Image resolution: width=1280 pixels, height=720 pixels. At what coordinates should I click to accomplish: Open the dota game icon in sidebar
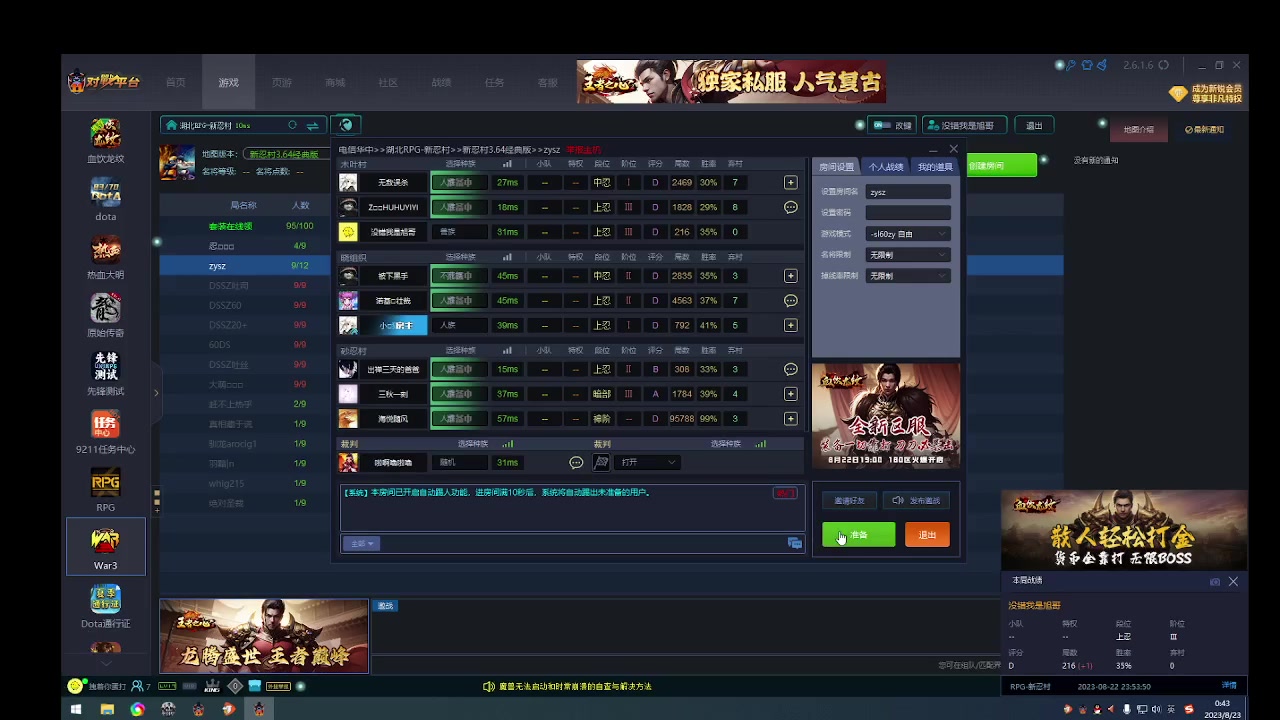coord(105,200)
